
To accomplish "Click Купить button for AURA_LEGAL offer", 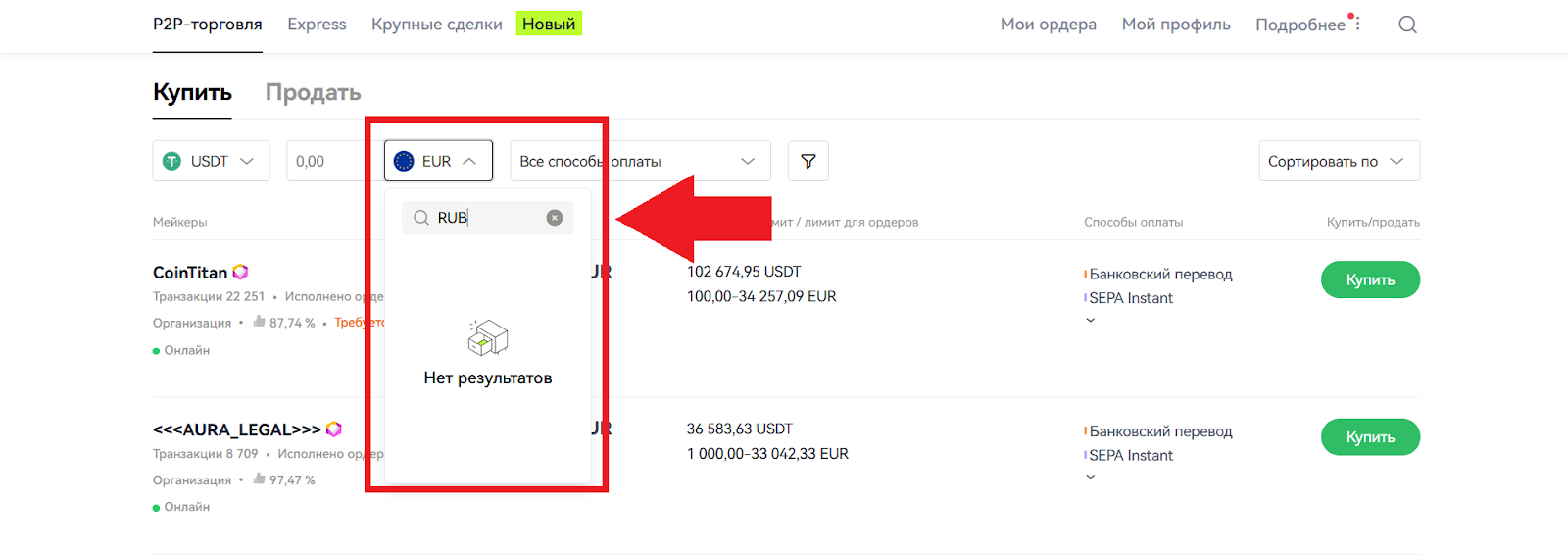I will (x=1370, y=436).
